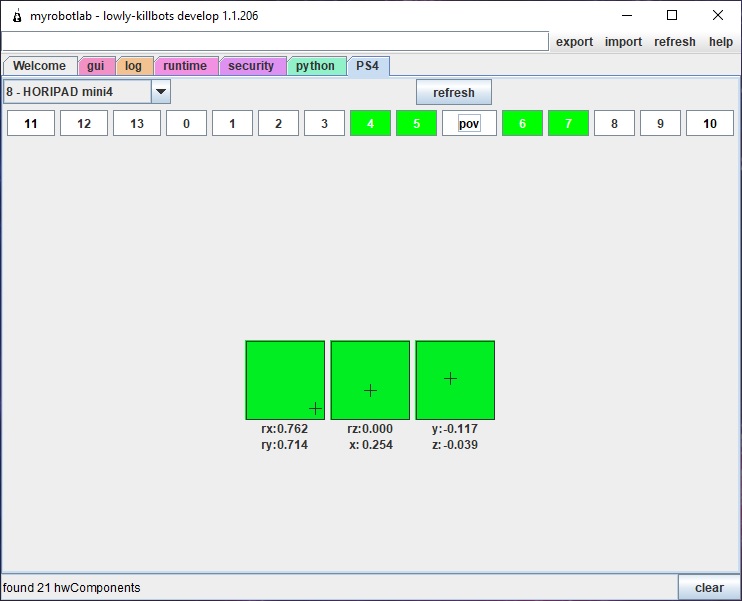Click the z: -0.039 value label
The image size is (742, 601).
tap(455, 445)
